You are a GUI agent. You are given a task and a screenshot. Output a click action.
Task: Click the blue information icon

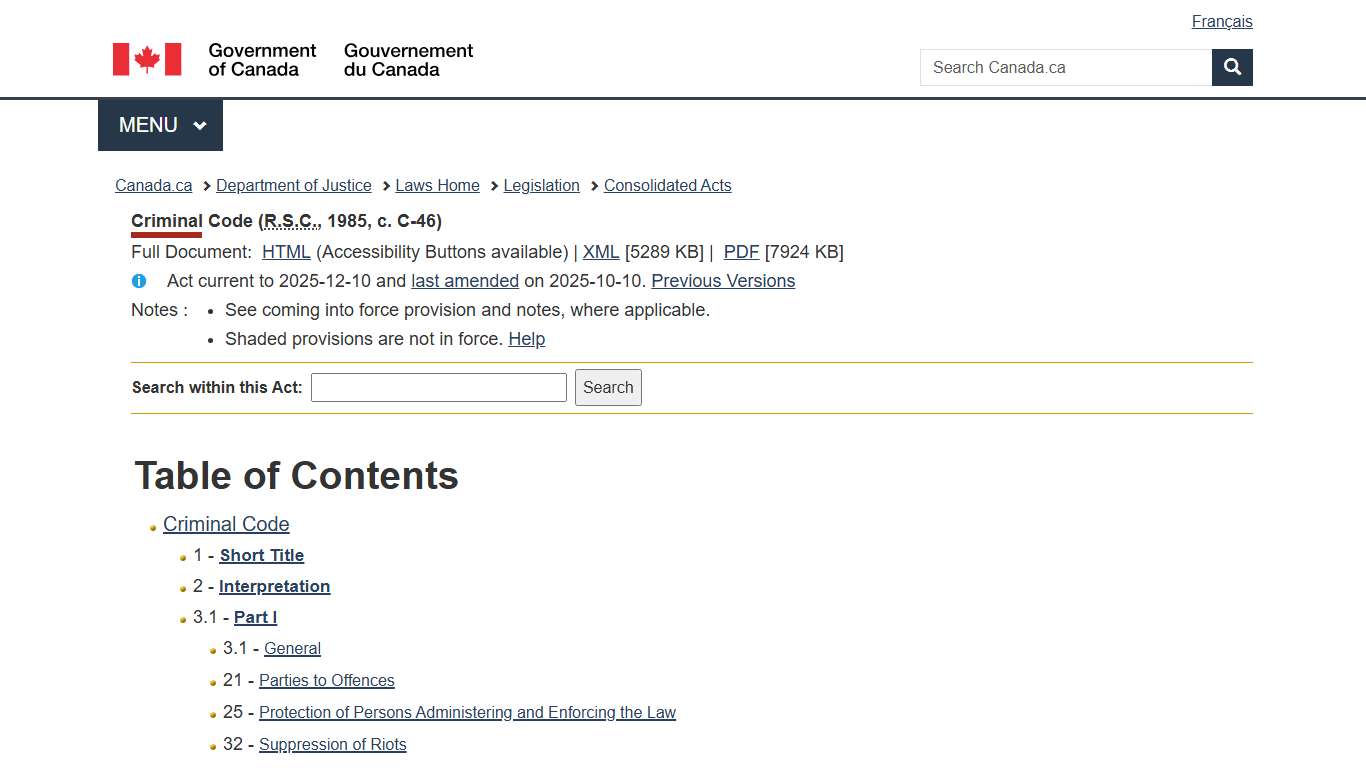(x=139, y=281)
